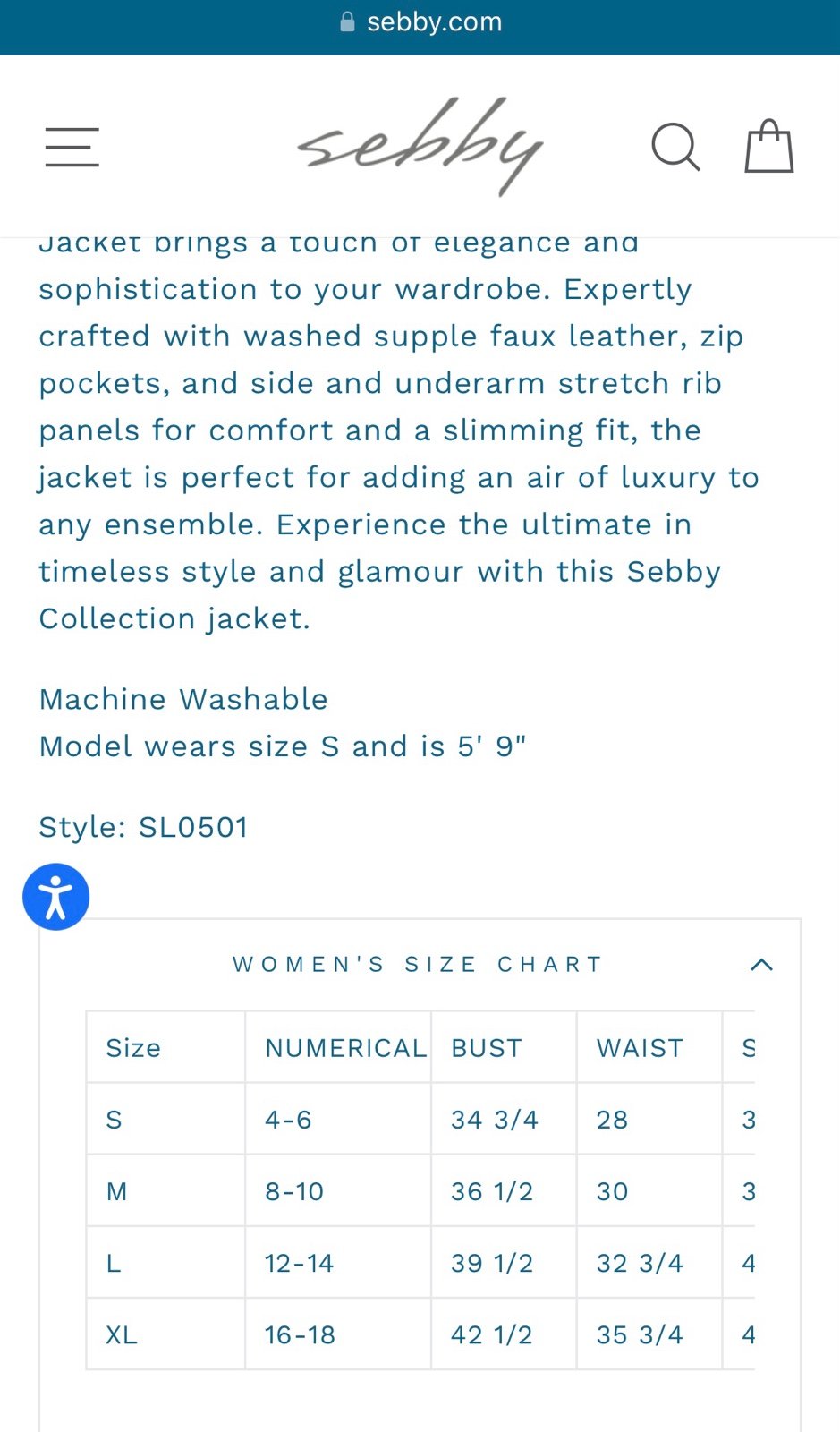Select the WAIST column header
840x1432 pixels.
[x=640, y=1047]
